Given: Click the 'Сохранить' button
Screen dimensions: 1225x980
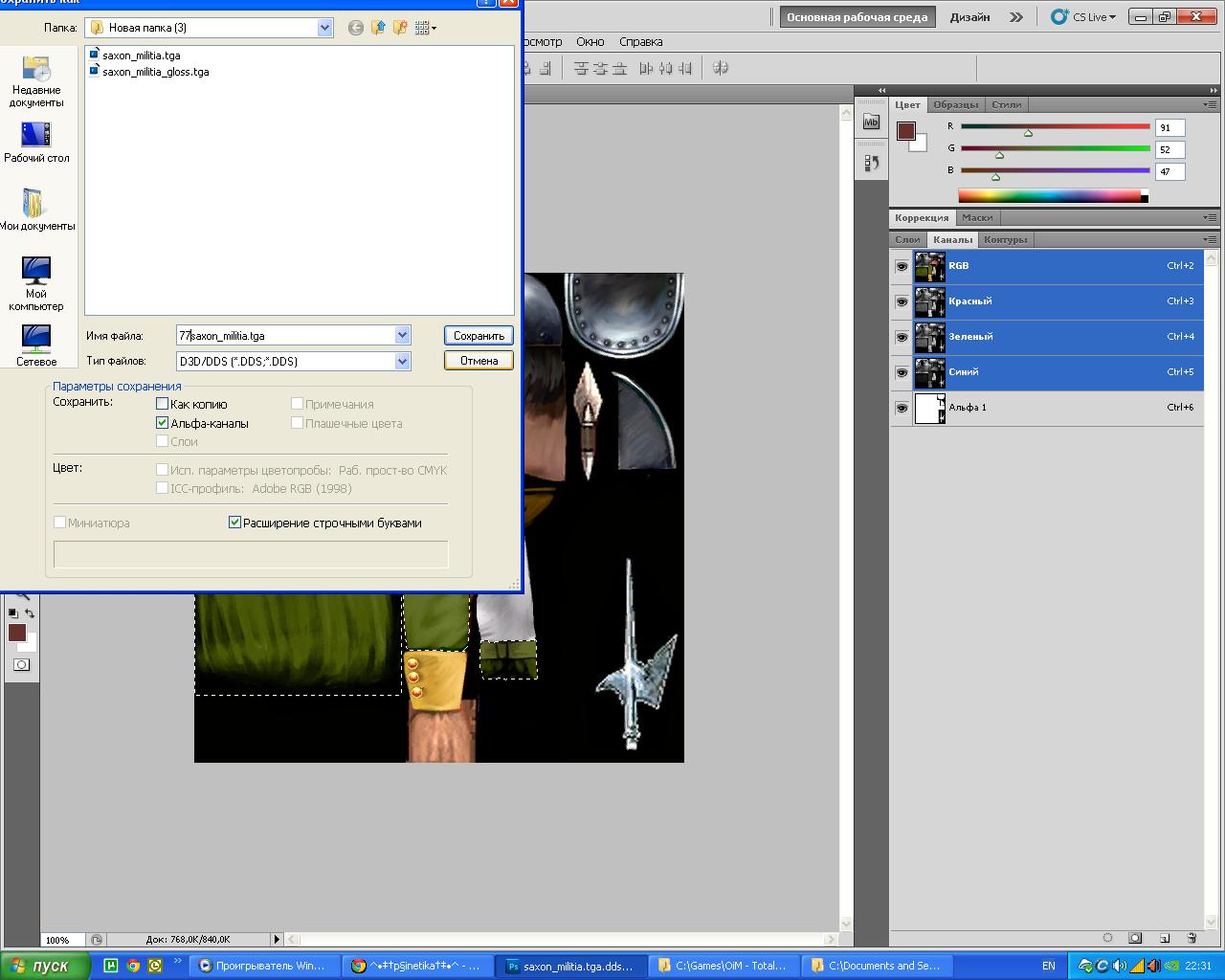Looking at the screenshot, I should tap(479, 336).
